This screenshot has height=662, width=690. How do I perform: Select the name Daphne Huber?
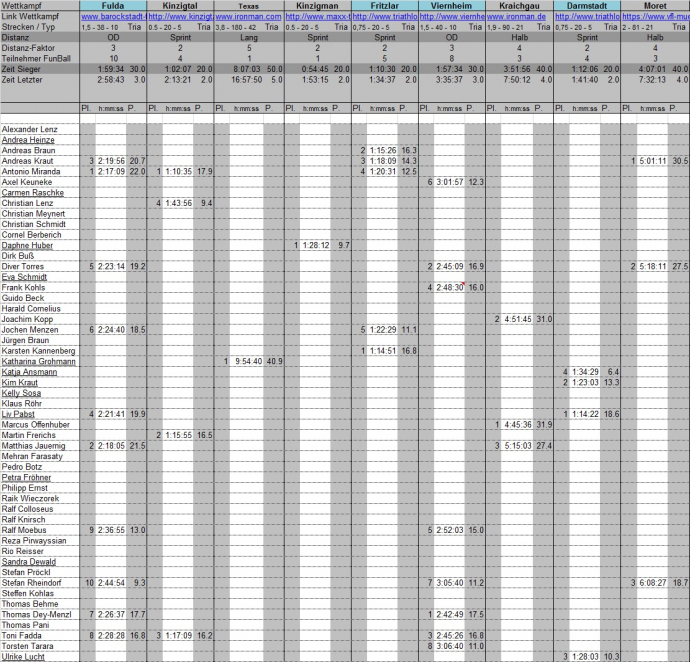(27, 246)
